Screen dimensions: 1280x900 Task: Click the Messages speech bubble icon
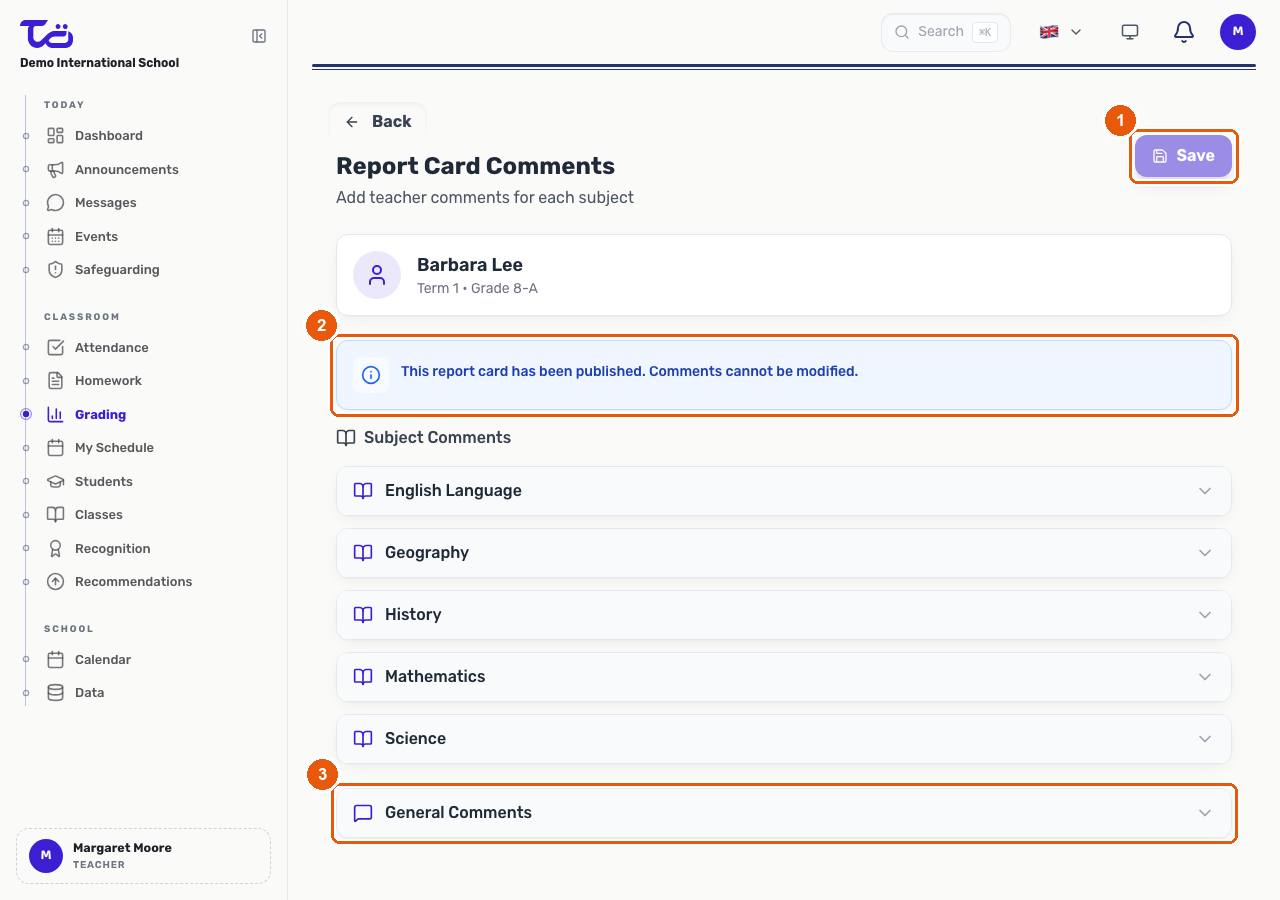(x=56, y=202)
